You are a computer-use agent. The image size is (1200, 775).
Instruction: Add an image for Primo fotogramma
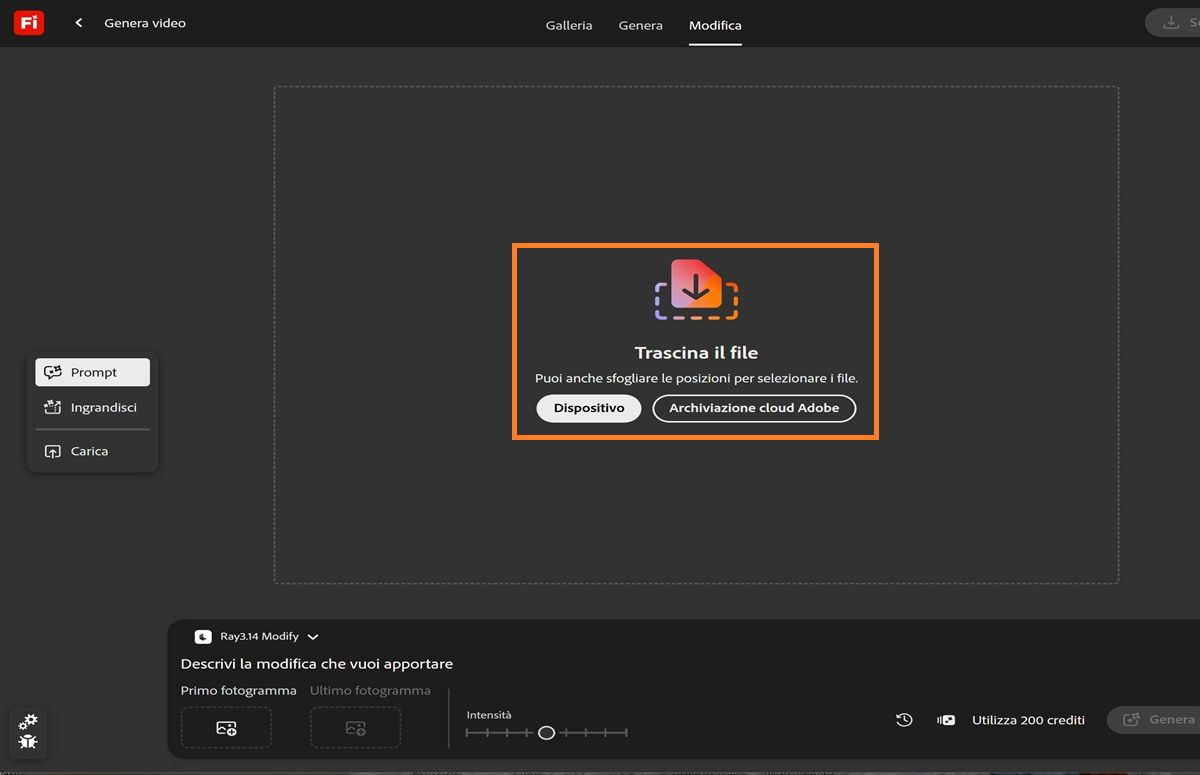pos(226,728)
